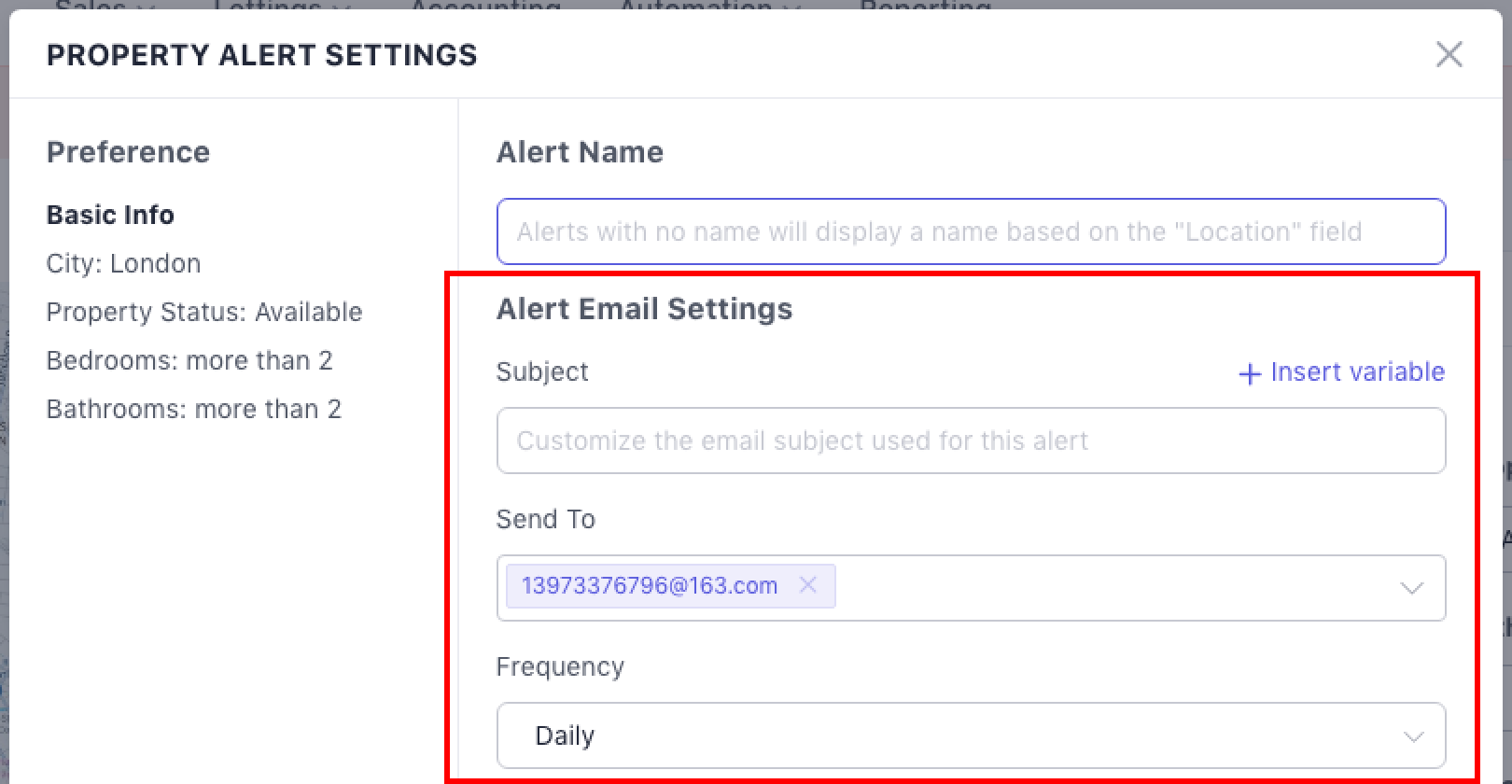The width and height of the screenshot is (1512, 784).
Task: Click Bedrooms: more than 2 entry
Action: [x=189, y=360]
